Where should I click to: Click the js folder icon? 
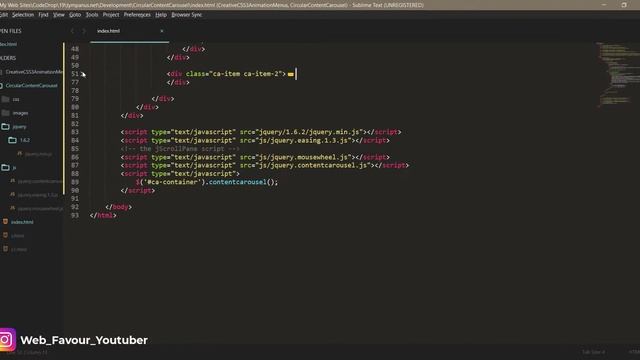pyautogui.click(x=5, y=167)
